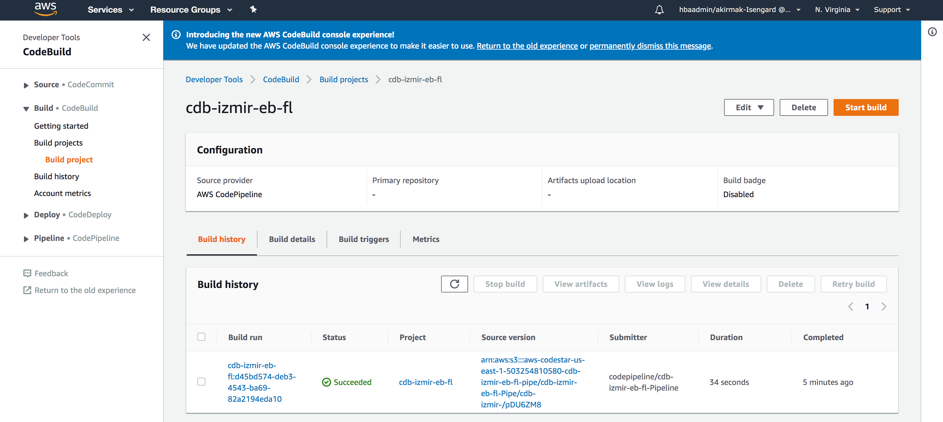Click the '5 minutes ago' completed cell

pyautogui.click(x=828, y=382)
